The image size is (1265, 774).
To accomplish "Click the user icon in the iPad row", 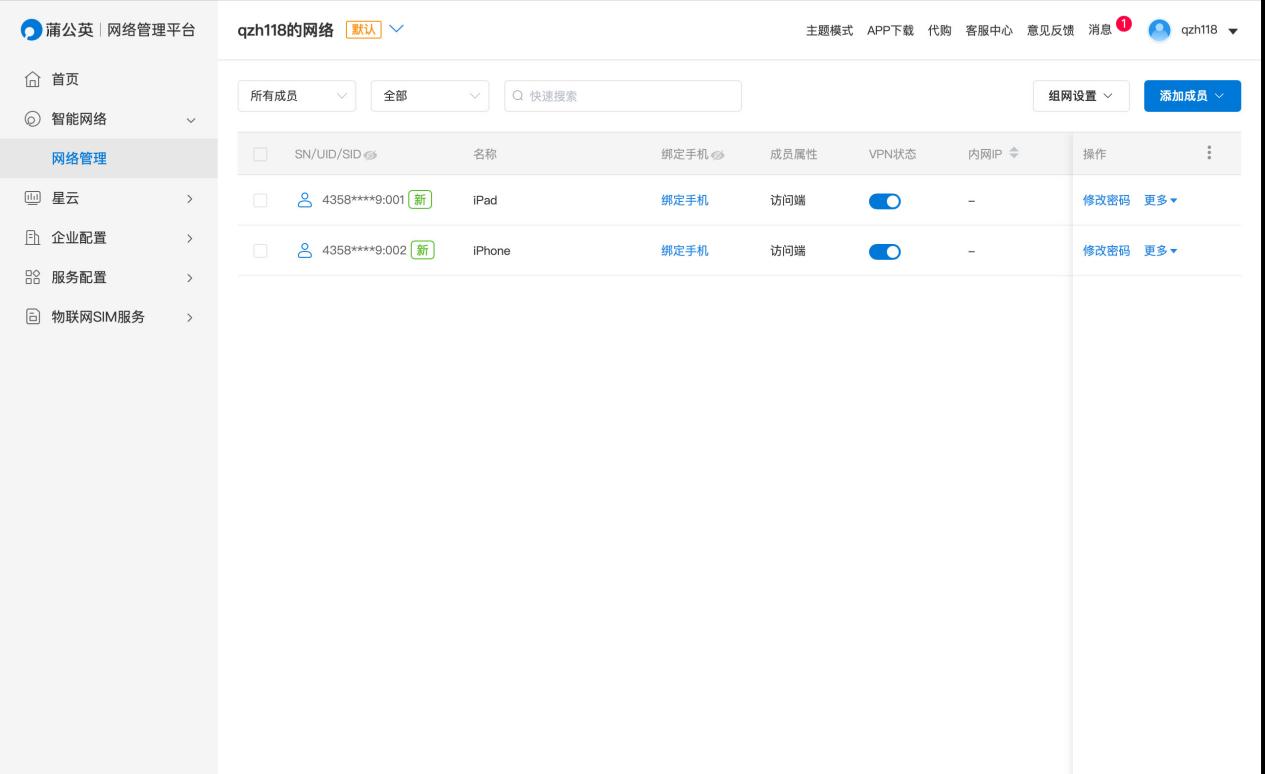I will pyautogui.click(x=306, y=200).
